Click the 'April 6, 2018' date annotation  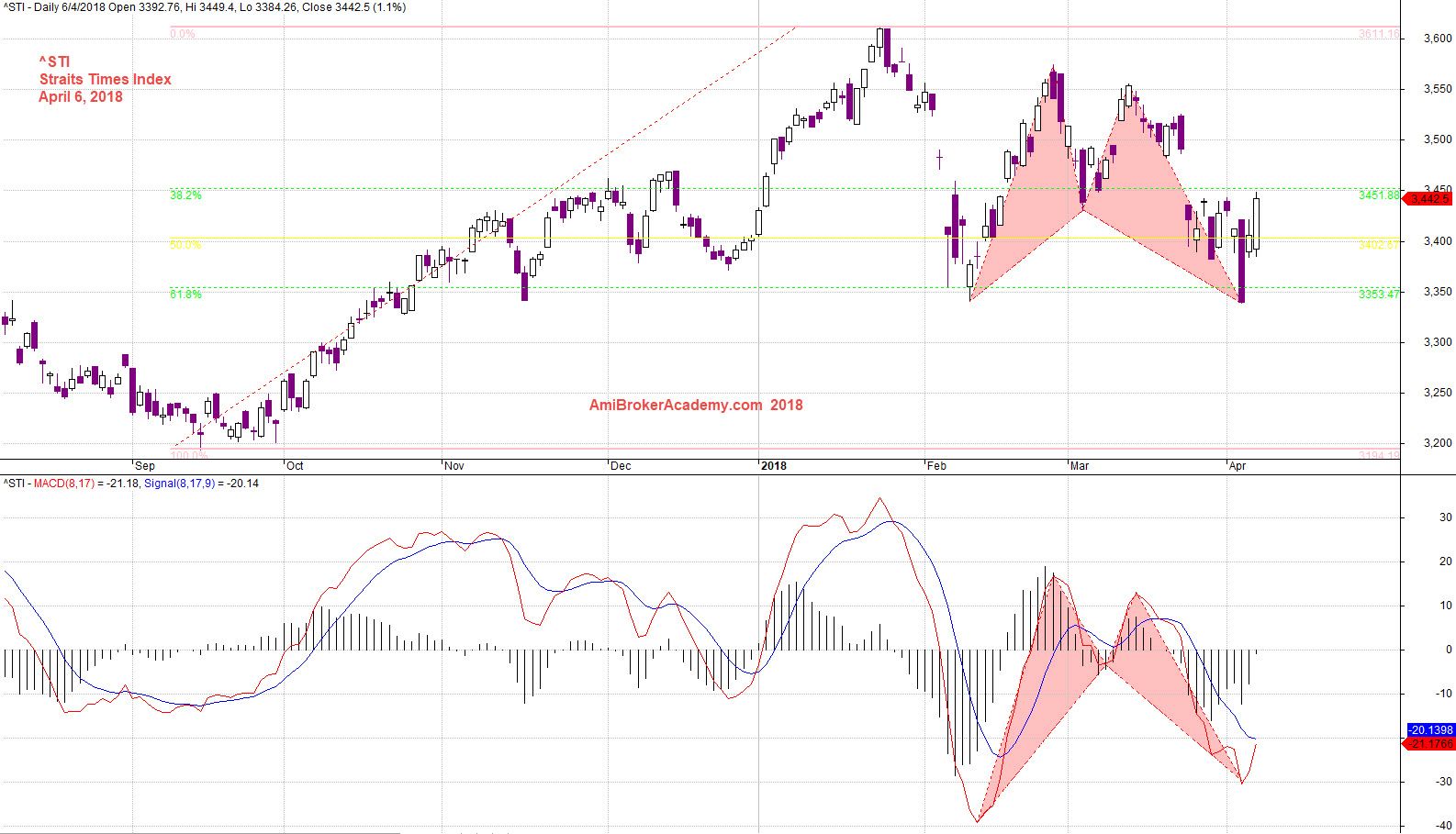click(81, 97)
